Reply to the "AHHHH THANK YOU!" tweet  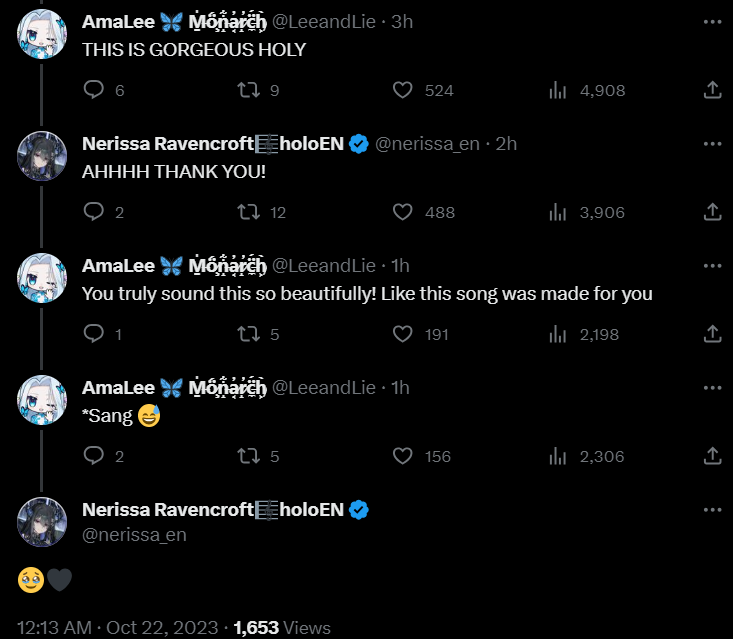click(x=94, y=212)
